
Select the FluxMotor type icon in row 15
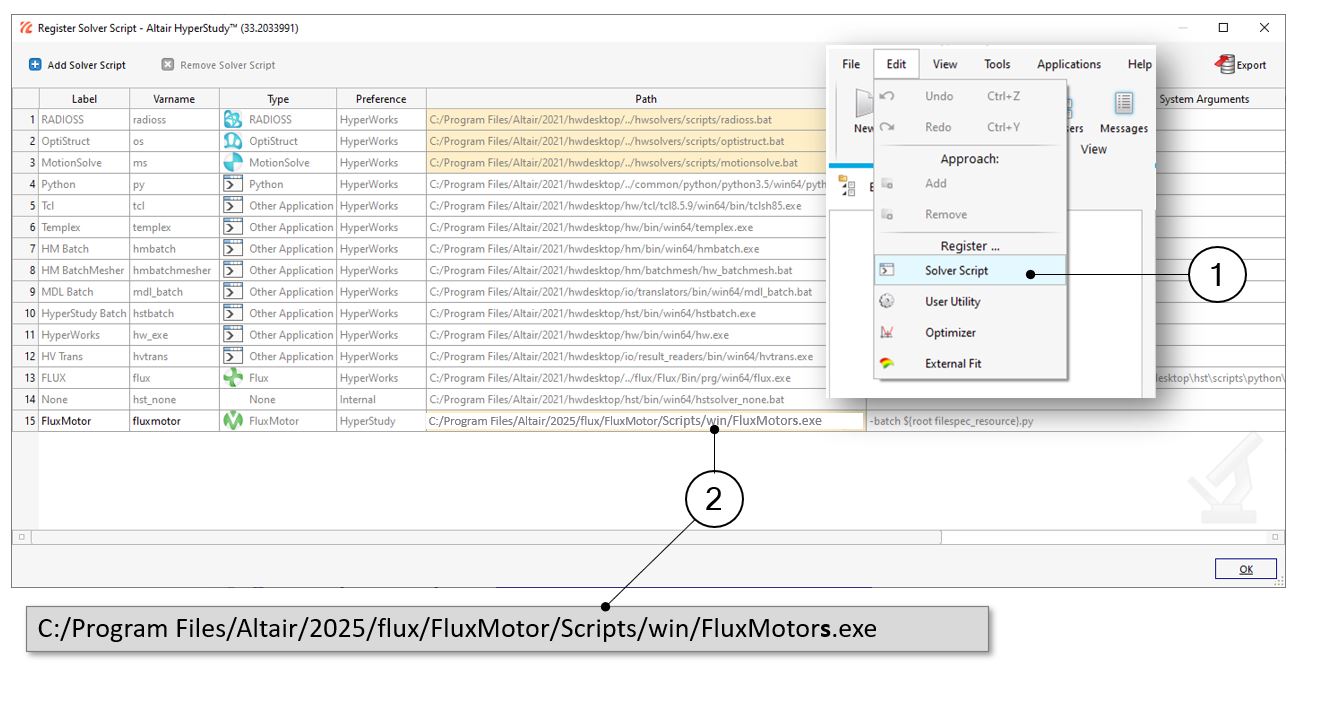(232, 421)
